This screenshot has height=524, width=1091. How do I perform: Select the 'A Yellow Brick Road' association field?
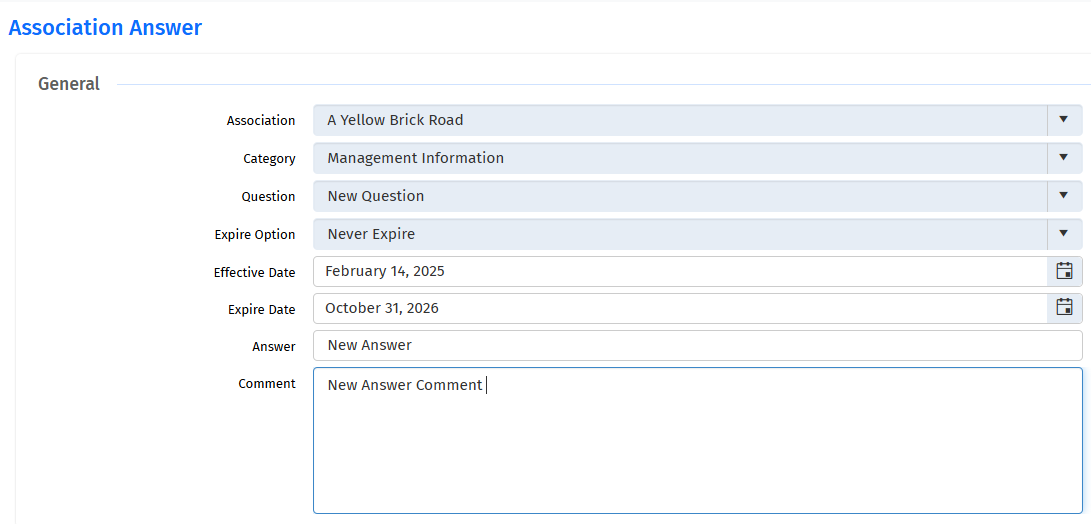pyautogui.click(x=680, y=120)
